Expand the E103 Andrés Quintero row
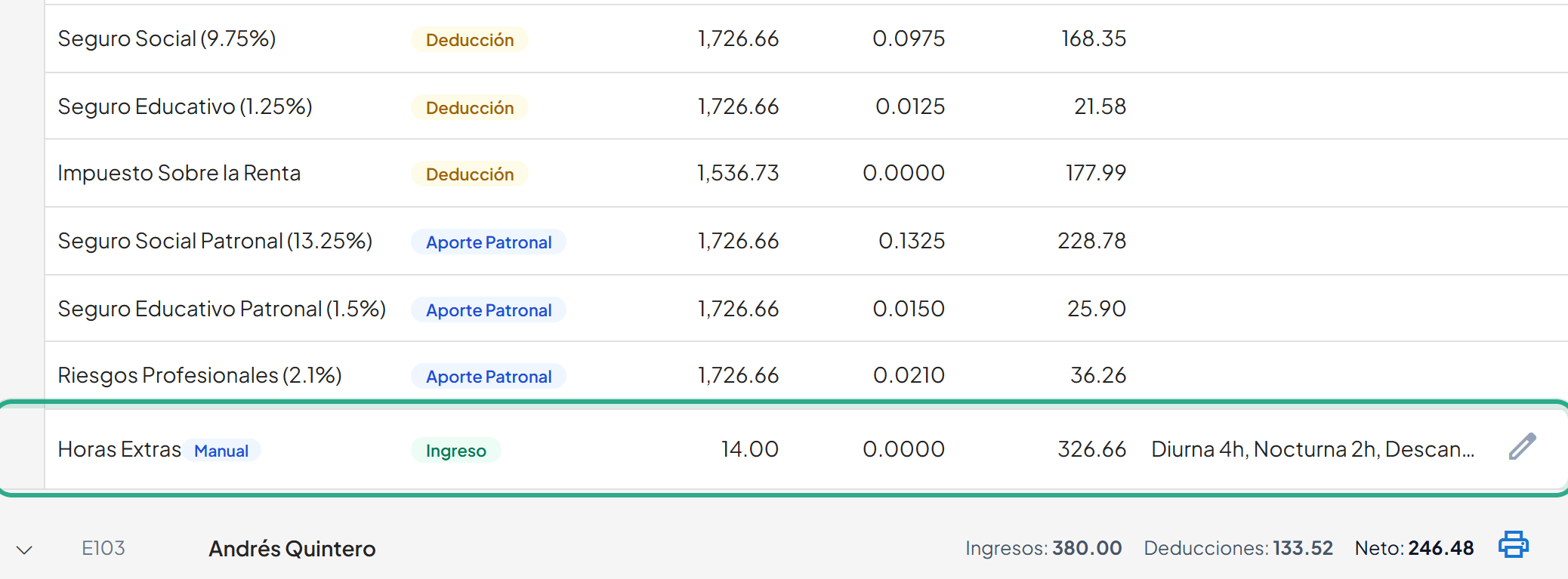The height and width of the screenshot is (579, 1568). pos(24,550)
